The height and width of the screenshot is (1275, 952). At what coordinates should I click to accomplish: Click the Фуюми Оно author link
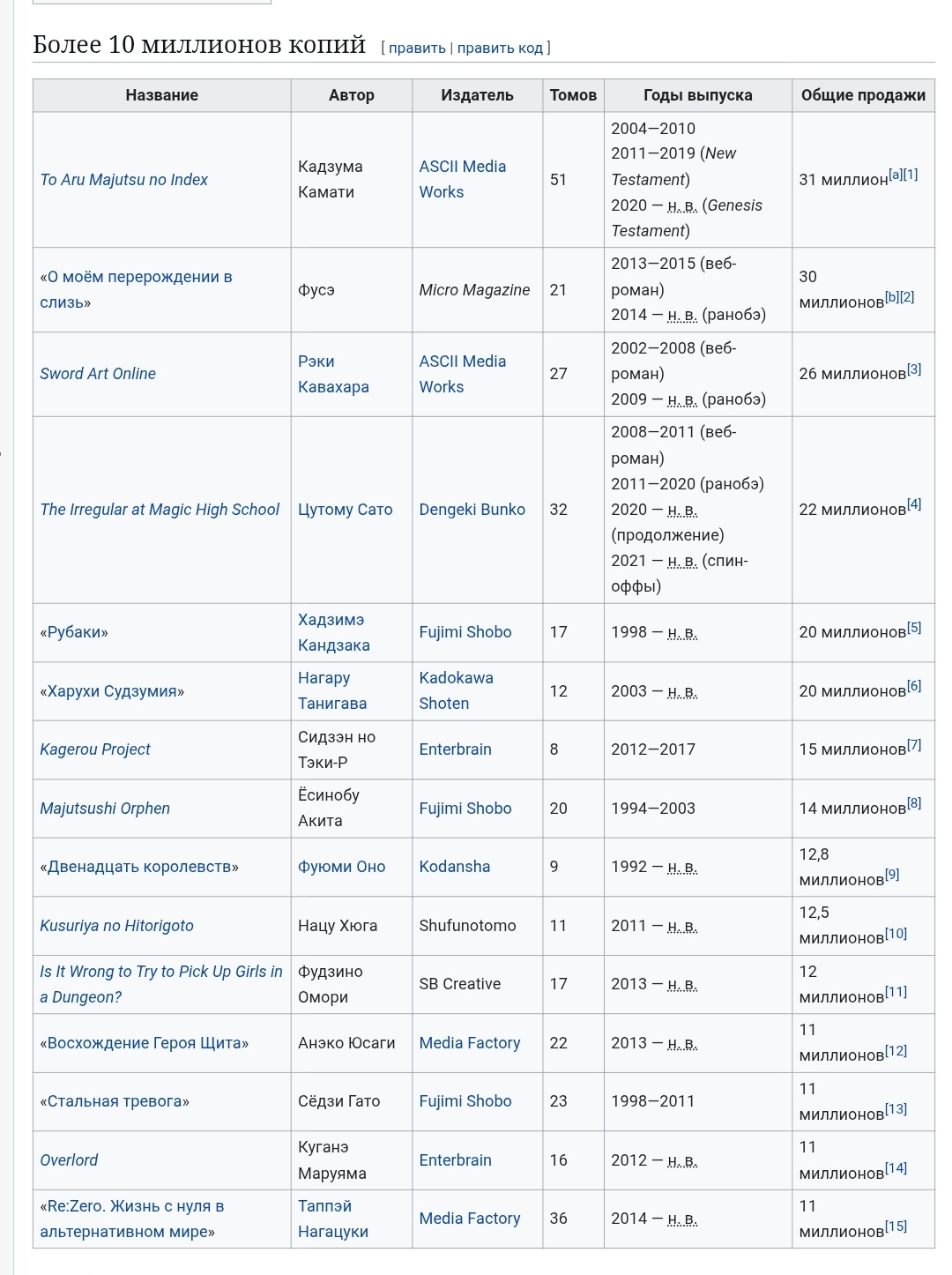pyautogui.click(x=341, y=867)
